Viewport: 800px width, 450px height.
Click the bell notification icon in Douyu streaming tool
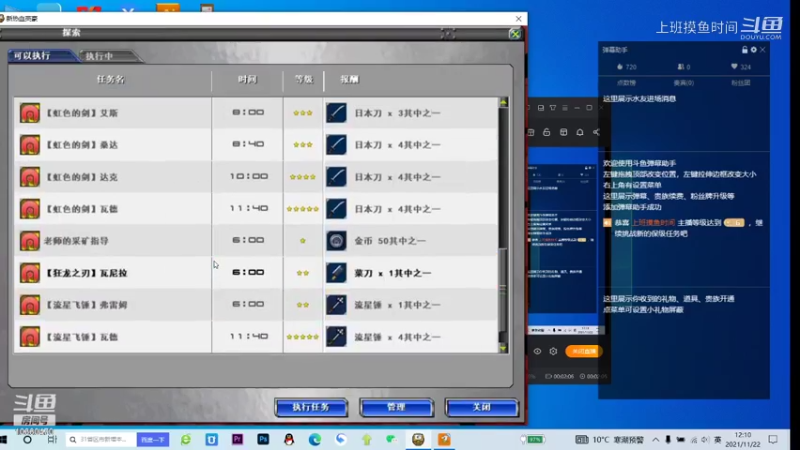click(580, 132)
